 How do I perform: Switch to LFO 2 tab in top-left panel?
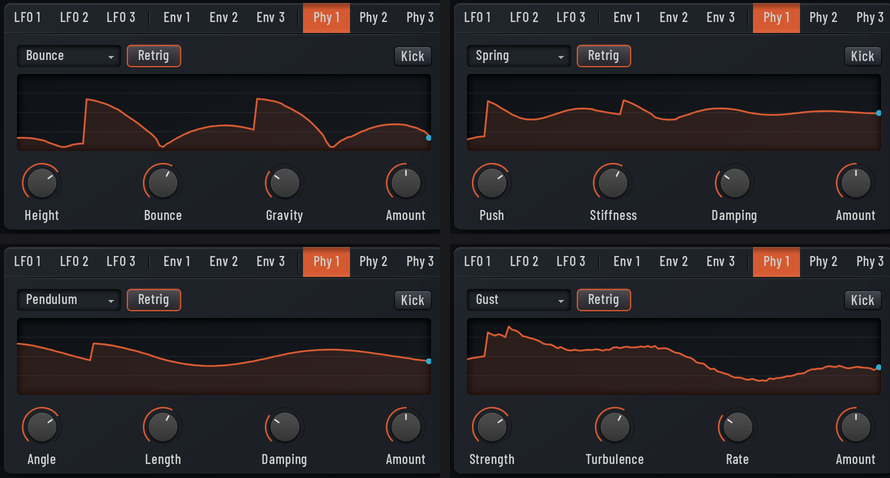(74, 18)
